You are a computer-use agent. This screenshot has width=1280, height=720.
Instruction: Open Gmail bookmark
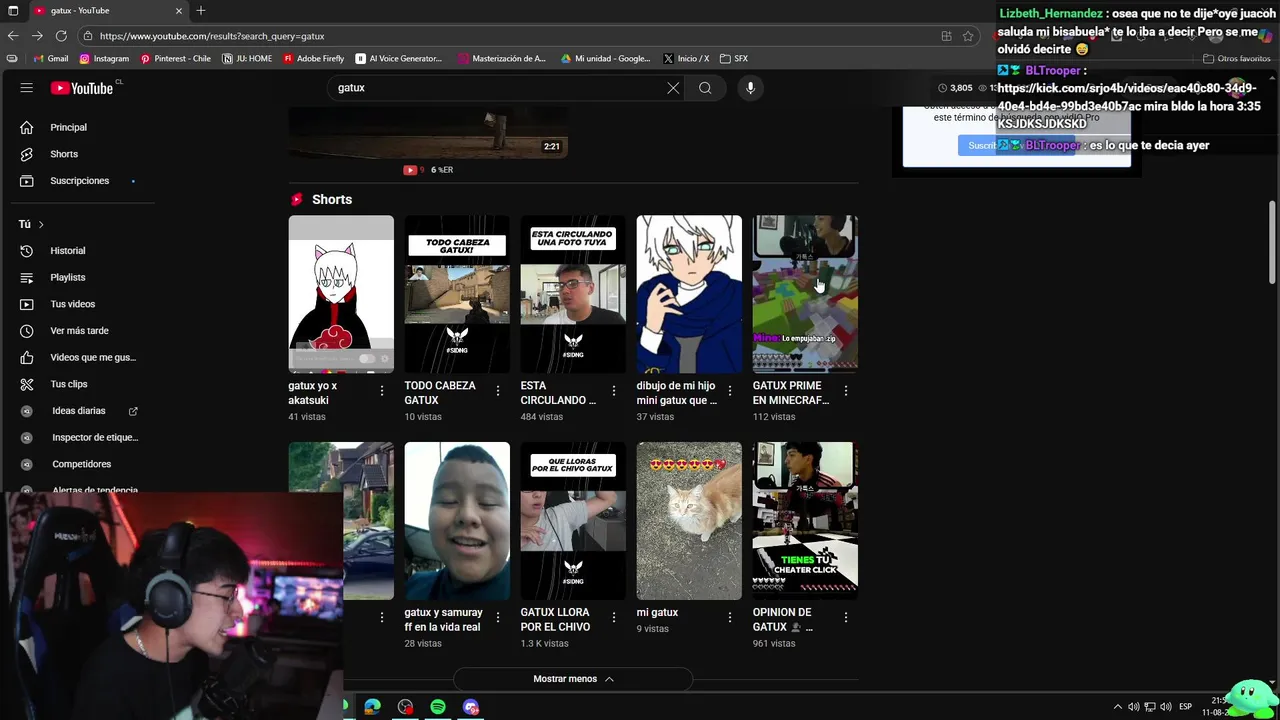[51, 59]
